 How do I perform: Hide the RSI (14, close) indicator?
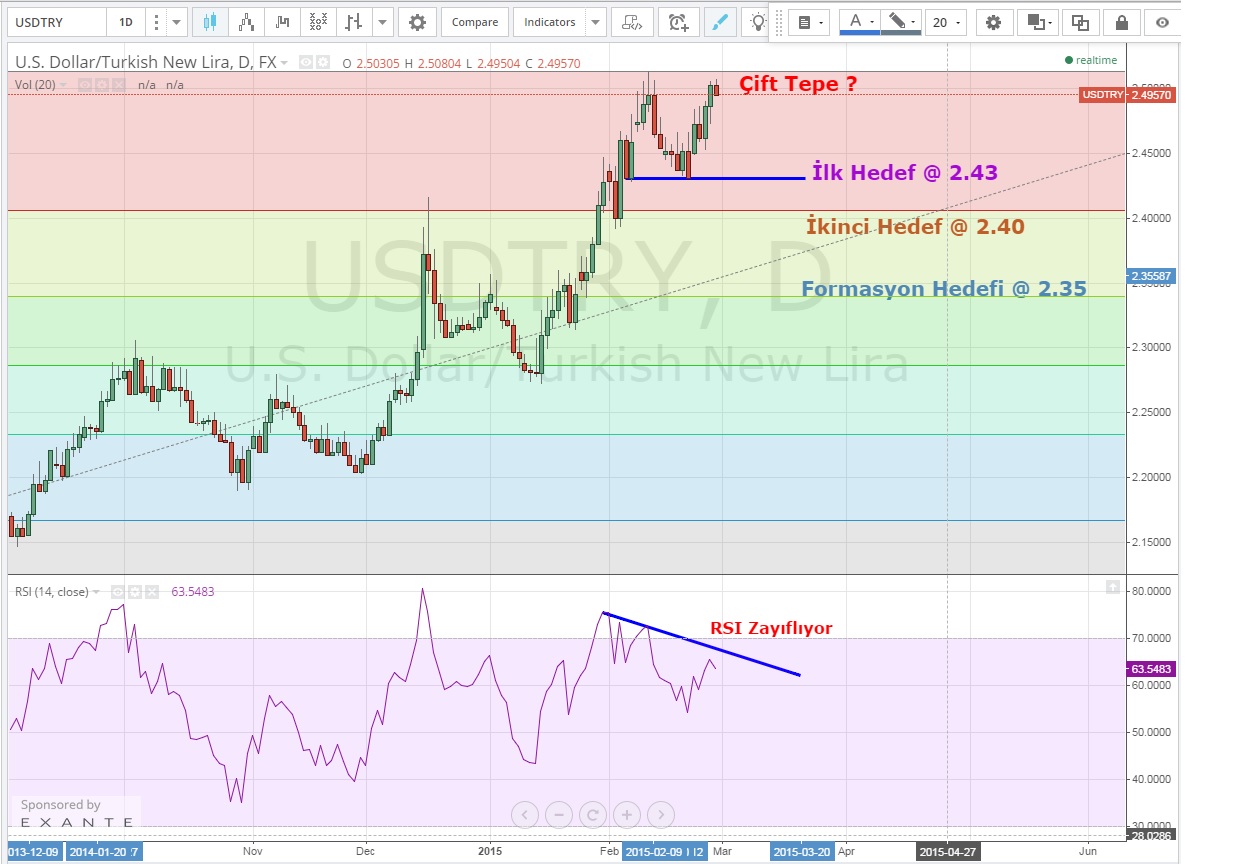coord(116,592)
